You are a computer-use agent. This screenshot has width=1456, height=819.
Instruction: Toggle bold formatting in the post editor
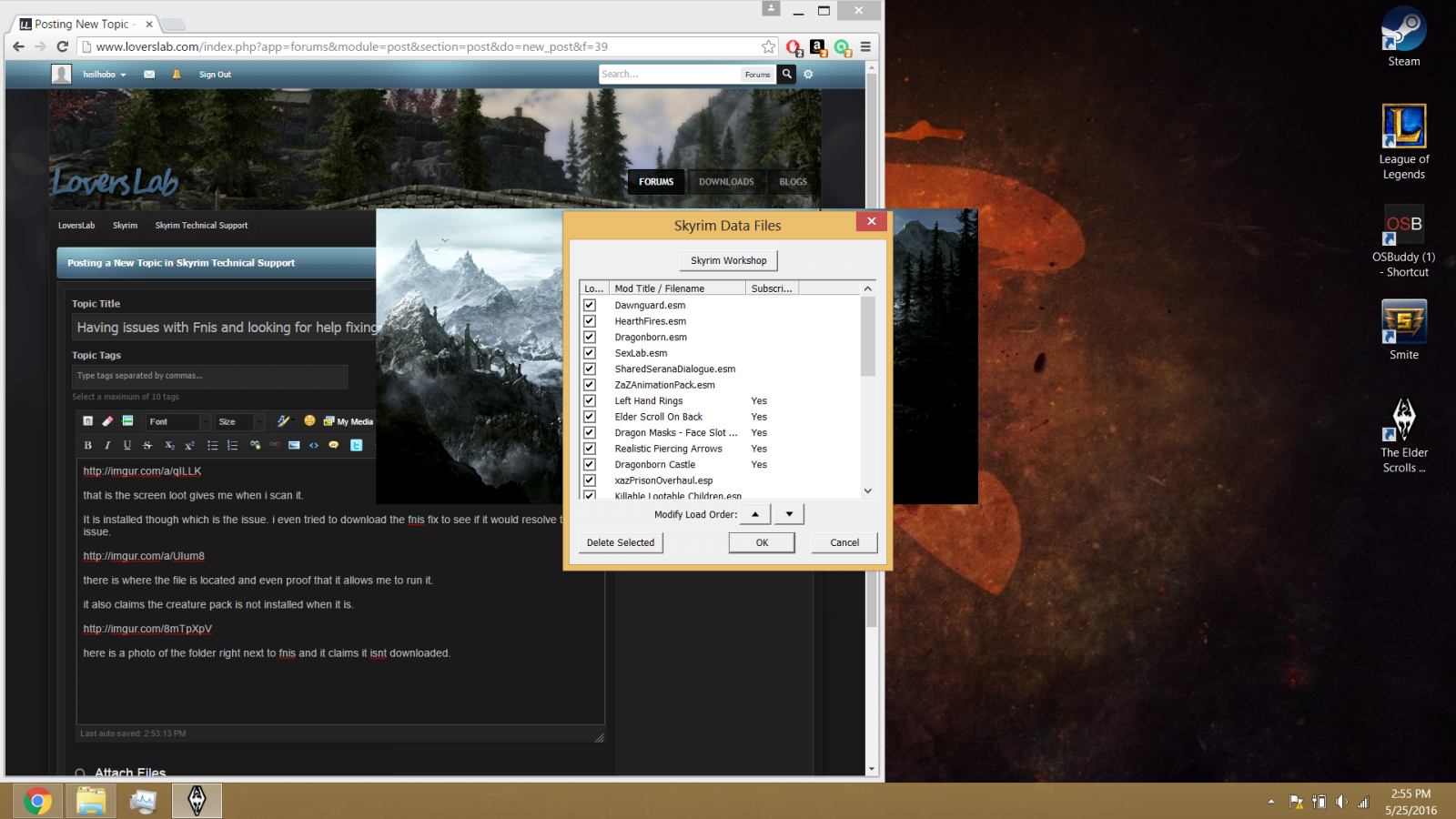click(87, 445)
